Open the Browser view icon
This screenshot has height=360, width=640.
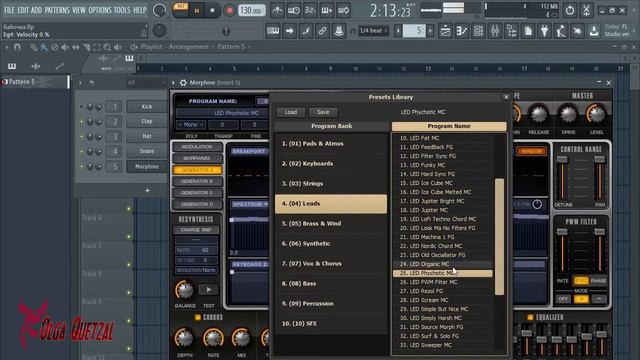click(511, 31)
